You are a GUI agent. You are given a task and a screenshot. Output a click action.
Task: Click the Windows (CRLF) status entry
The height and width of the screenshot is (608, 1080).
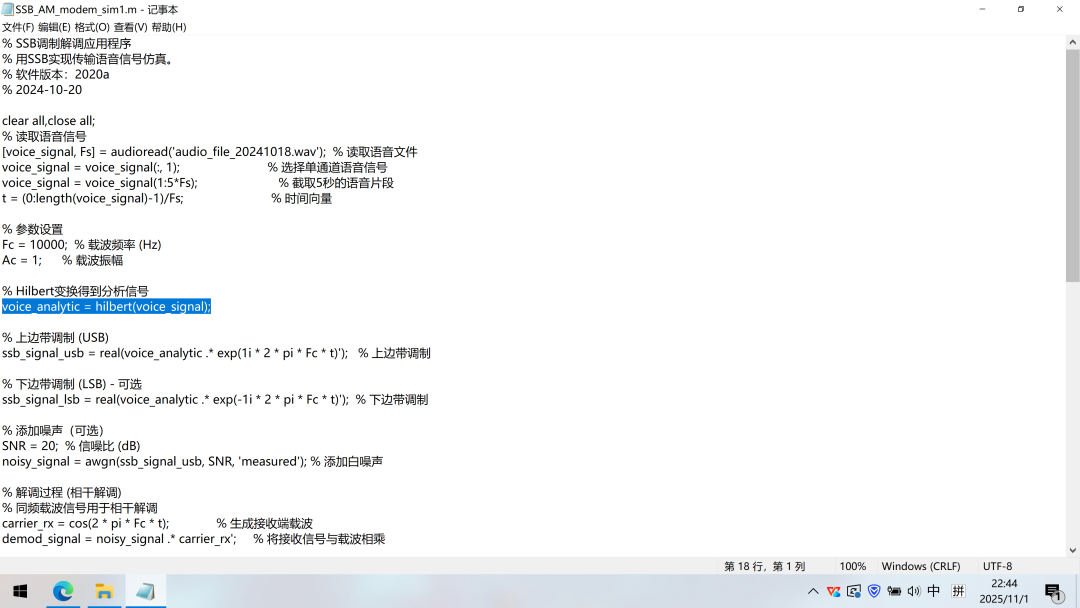(921, 566)
